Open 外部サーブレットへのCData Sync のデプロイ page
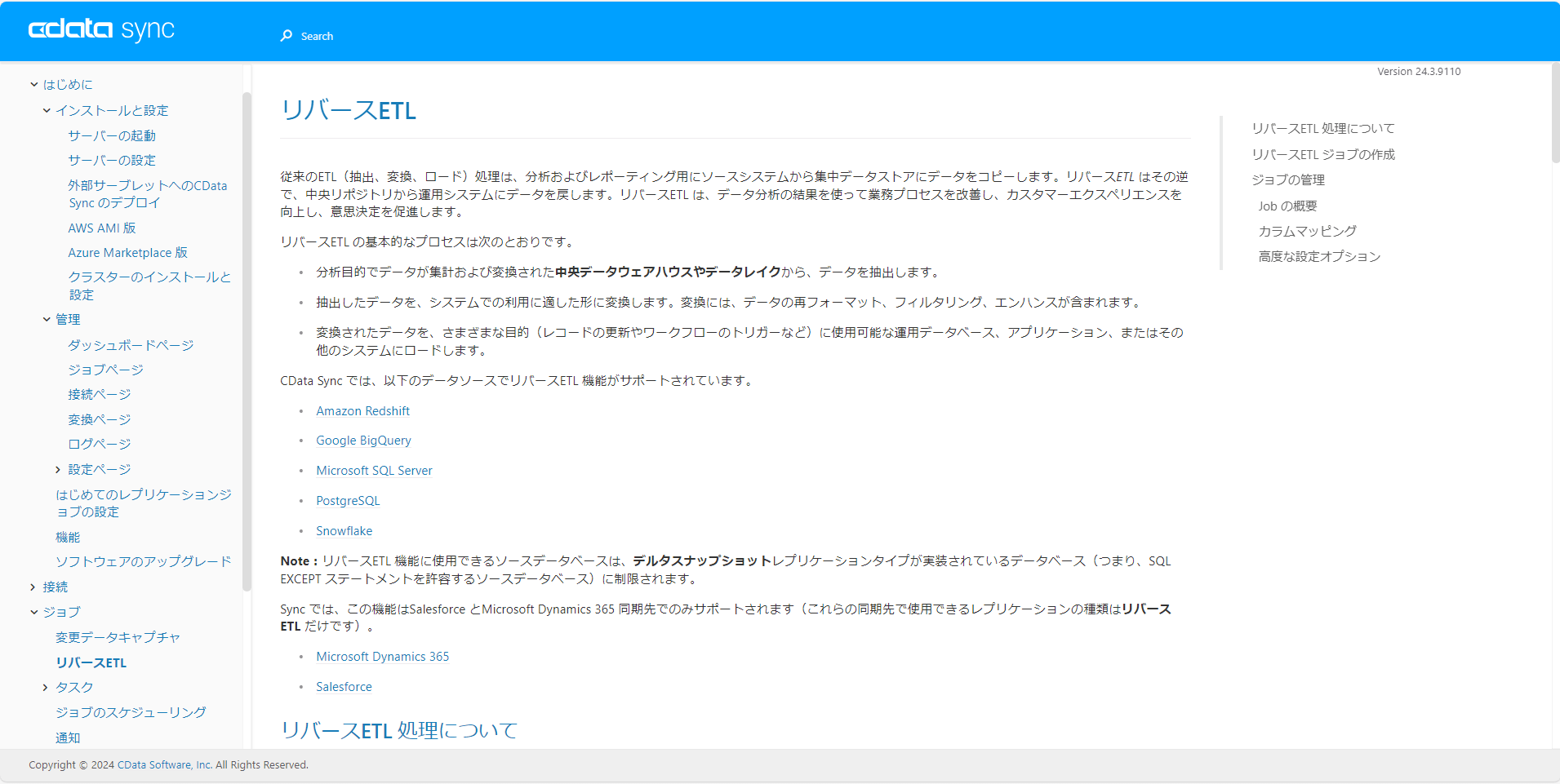 point(148,194)
